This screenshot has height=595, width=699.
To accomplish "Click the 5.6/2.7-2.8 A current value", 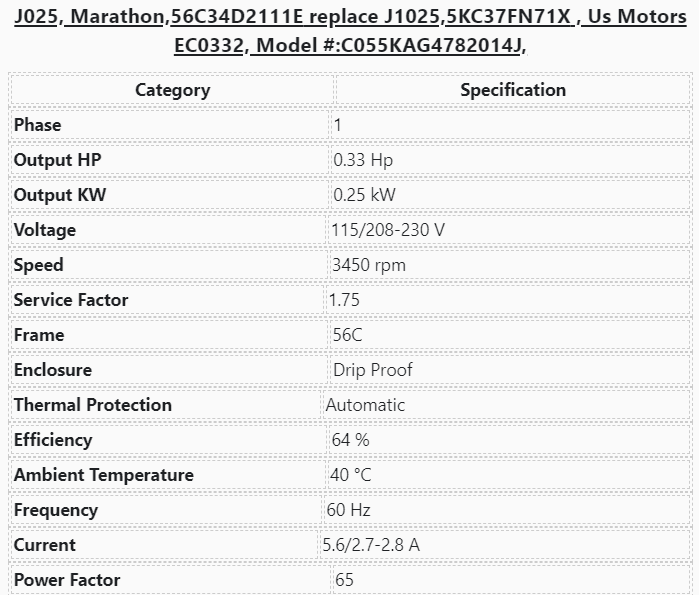I will tap(372, 545).
